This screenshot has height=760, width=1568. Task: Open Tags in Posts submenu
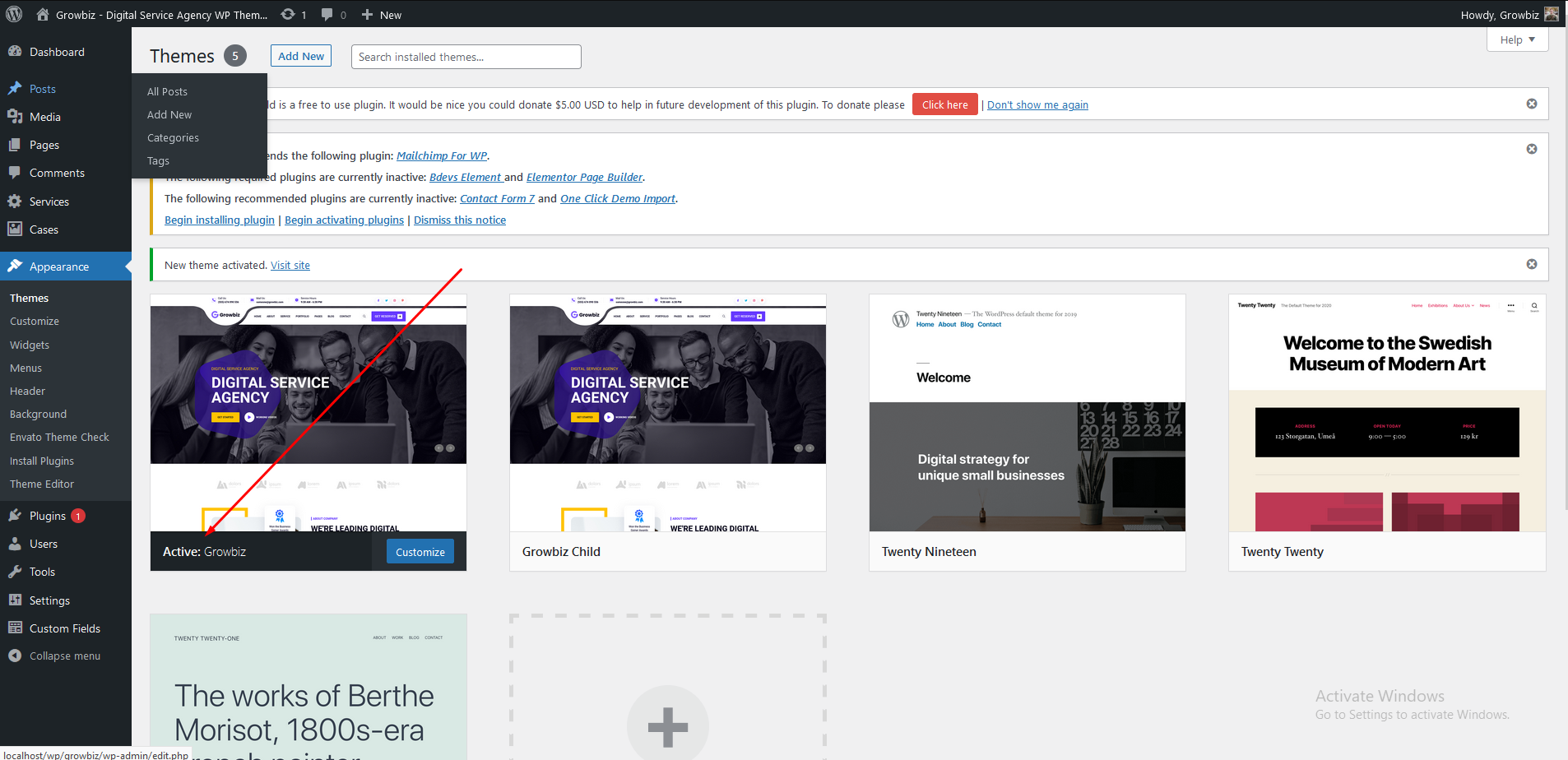click(158, 160)
